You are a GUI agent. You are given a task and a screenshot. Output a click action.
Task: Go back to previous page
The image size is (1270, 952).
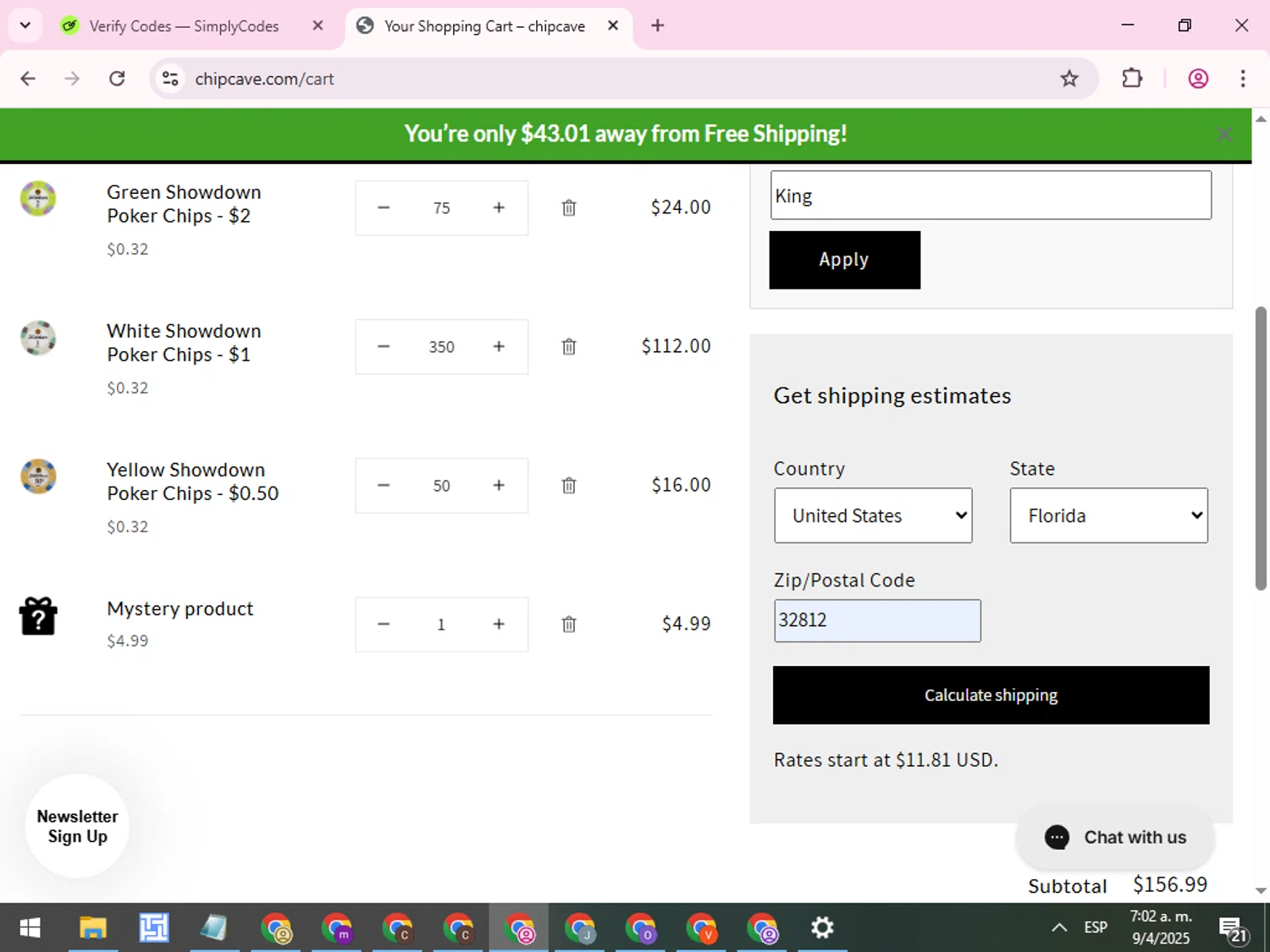click(x=28, y=79)
